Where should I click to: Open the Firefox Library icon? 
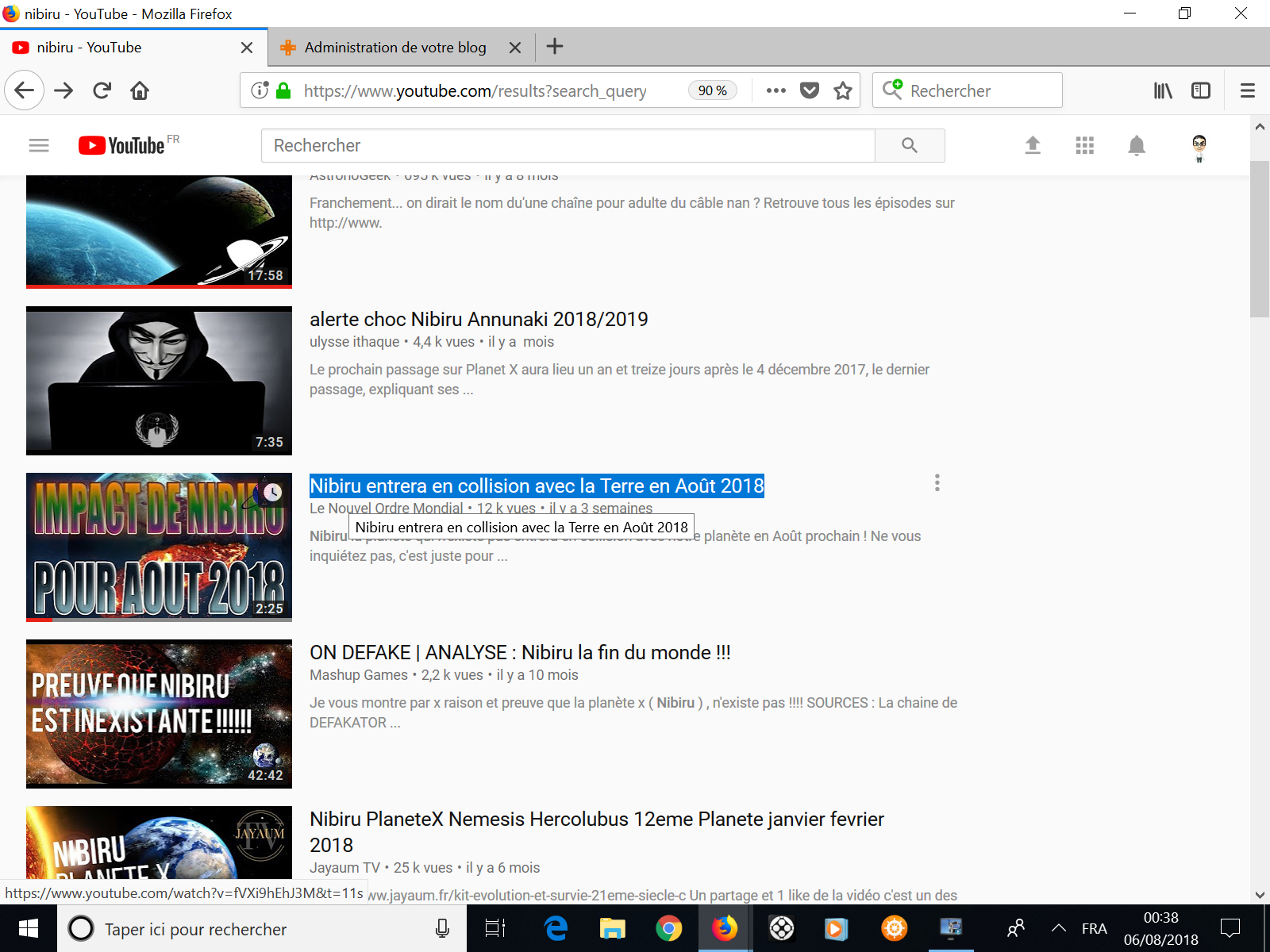coord(1162,90)
